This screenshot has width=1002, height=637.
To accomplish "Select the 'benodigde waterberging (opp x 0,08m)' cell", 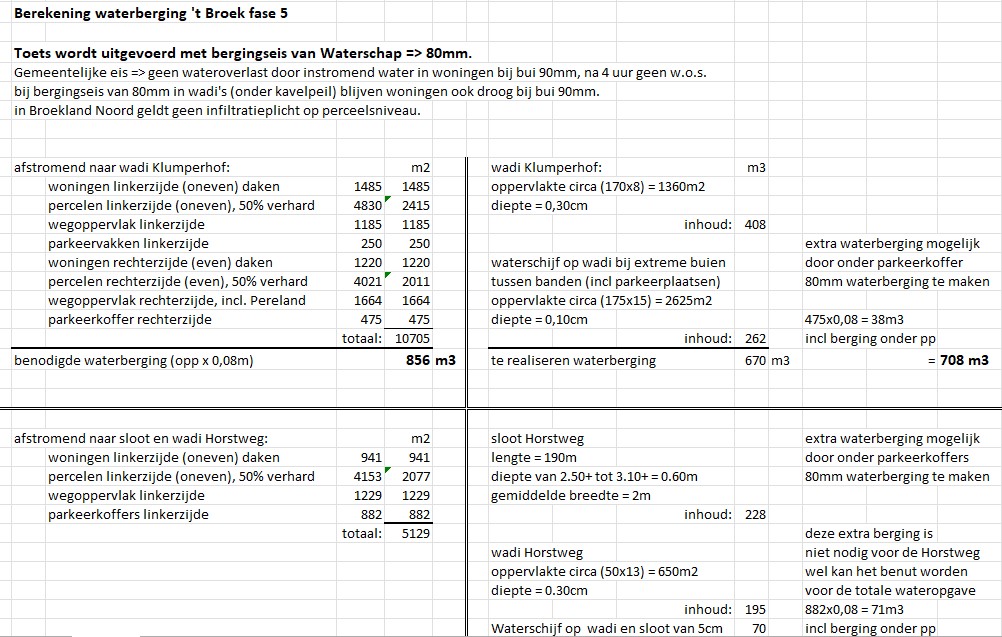I will [x=133, y=360].
